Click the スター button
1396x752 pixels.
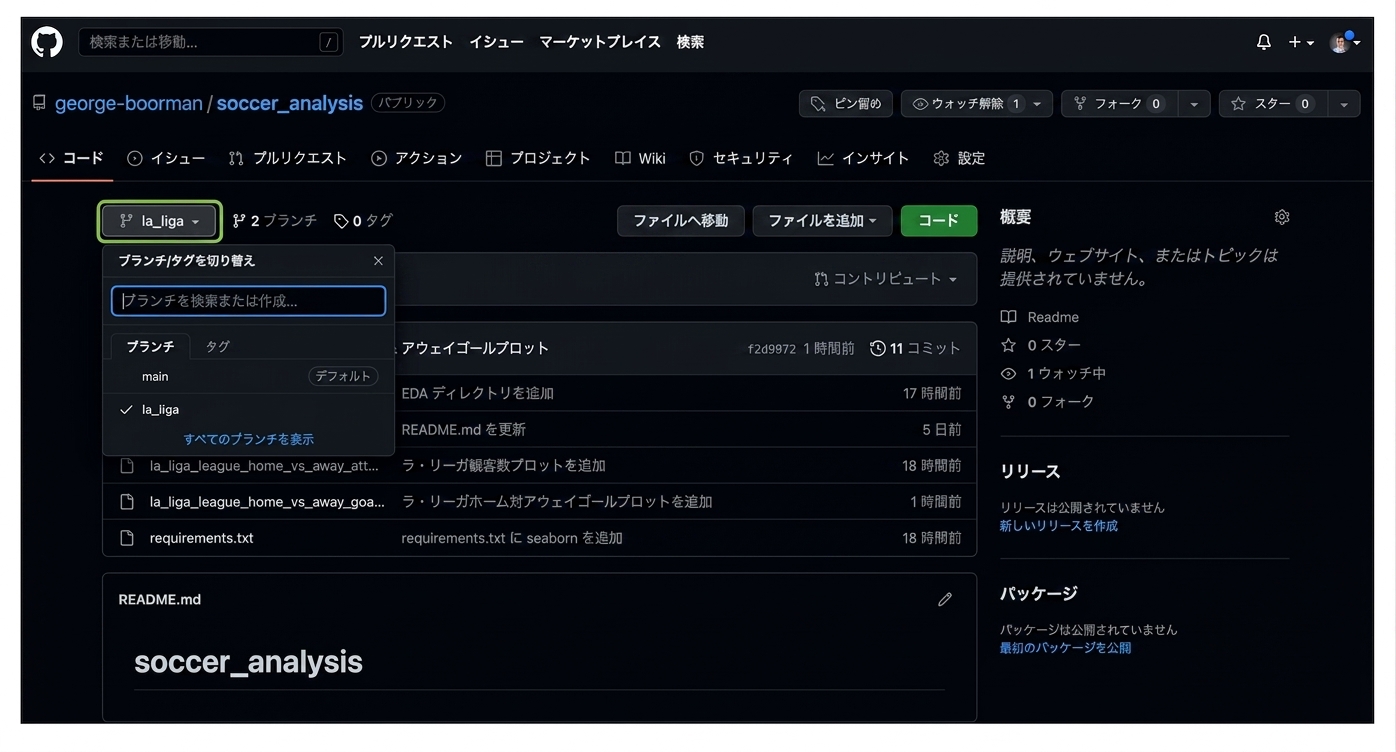pos(1272,104)
